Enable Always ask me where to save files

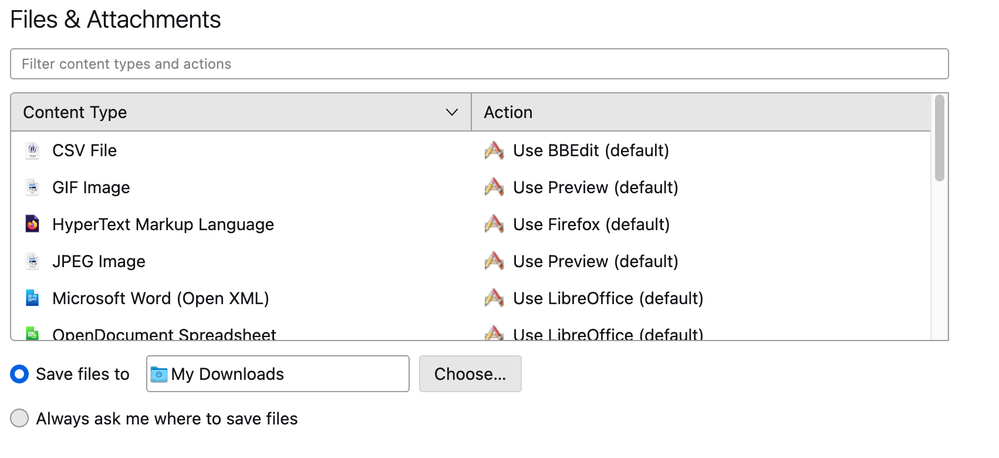pos(19,419)
